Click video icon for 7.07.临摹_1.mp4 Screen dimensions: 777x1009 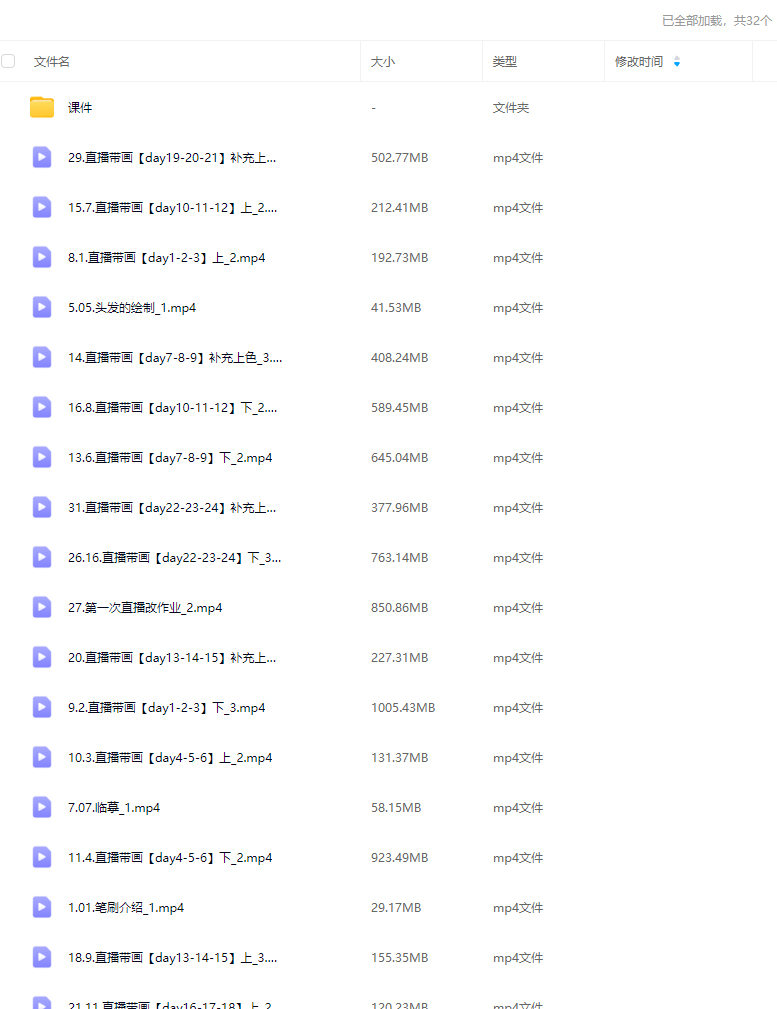42,807
